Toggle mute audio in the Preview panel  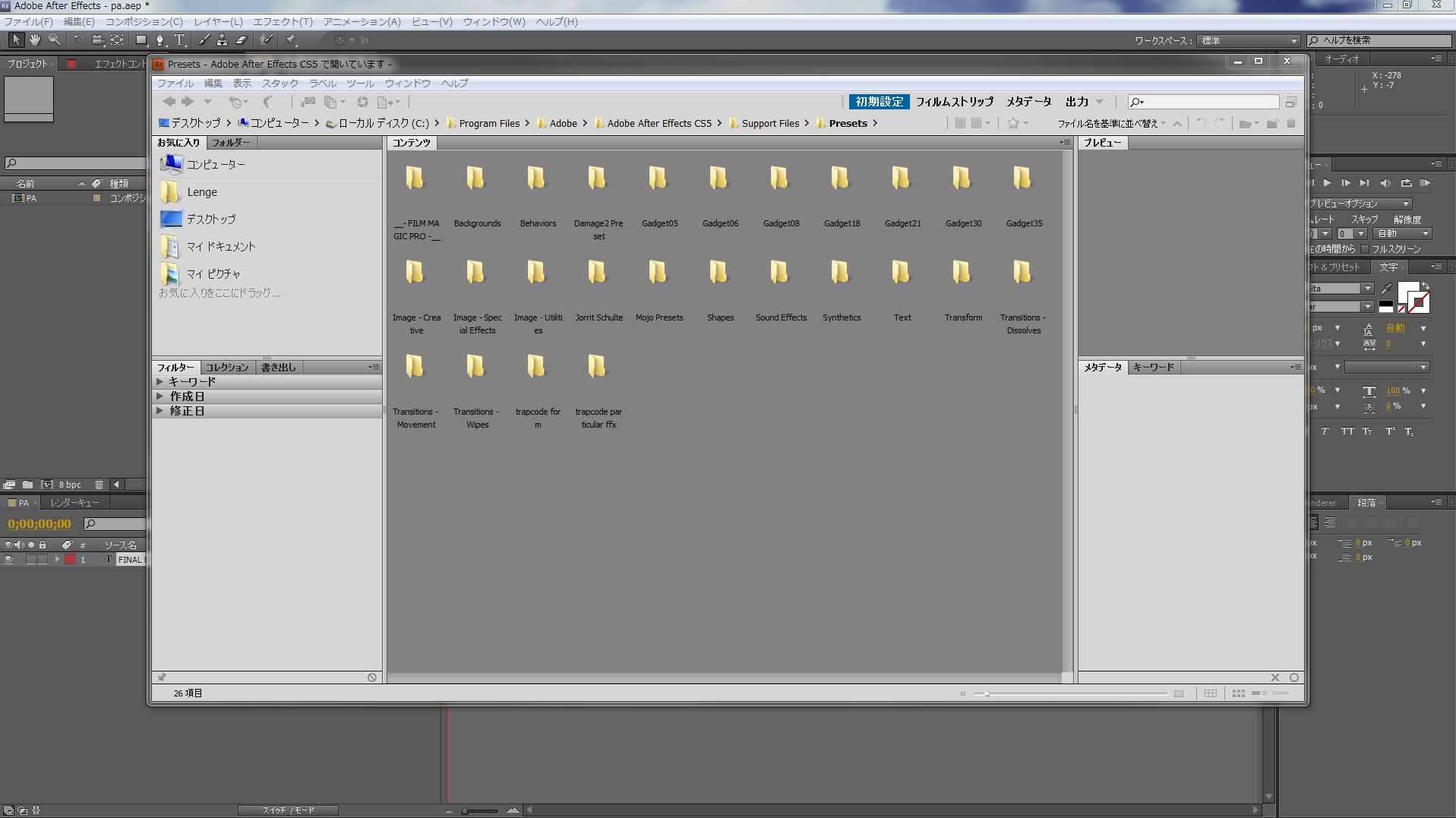tap(1385, 183)
